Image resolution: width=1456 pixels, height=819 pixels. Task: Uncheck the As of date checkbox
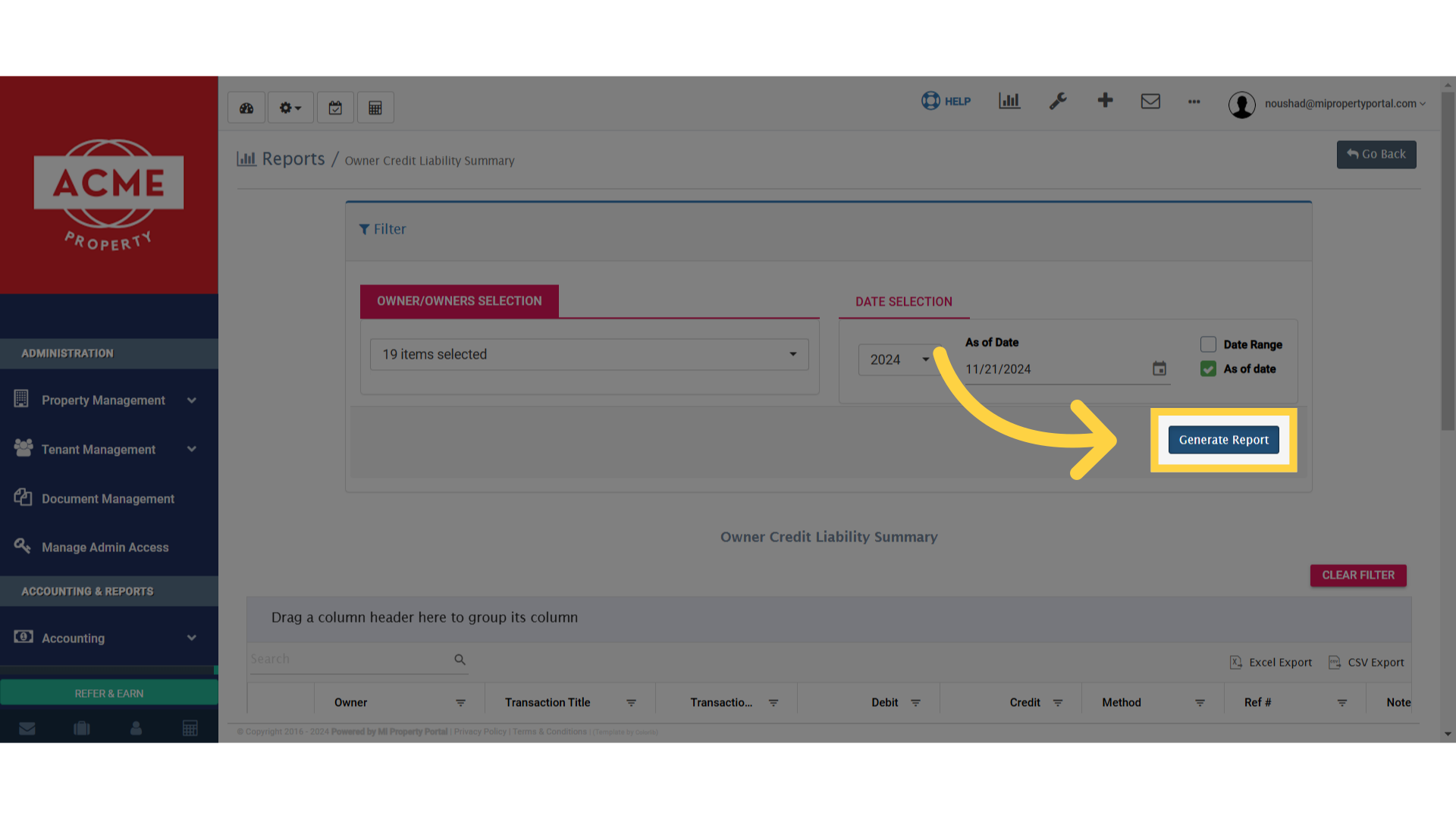tap(1208, 369)
